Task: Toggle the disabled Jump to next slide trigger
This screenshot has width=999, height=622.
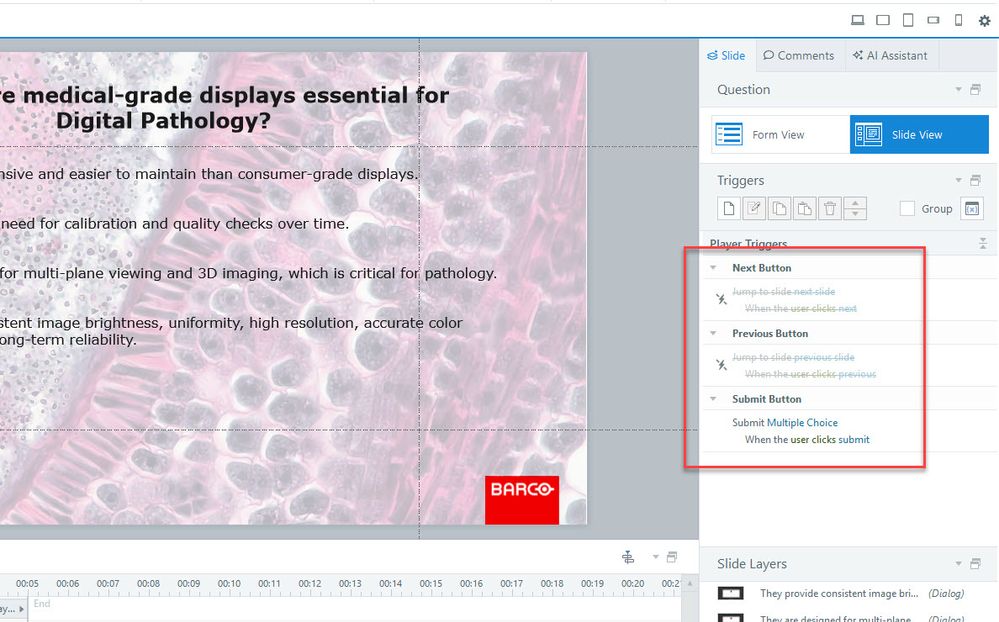Action: point(721,299)
